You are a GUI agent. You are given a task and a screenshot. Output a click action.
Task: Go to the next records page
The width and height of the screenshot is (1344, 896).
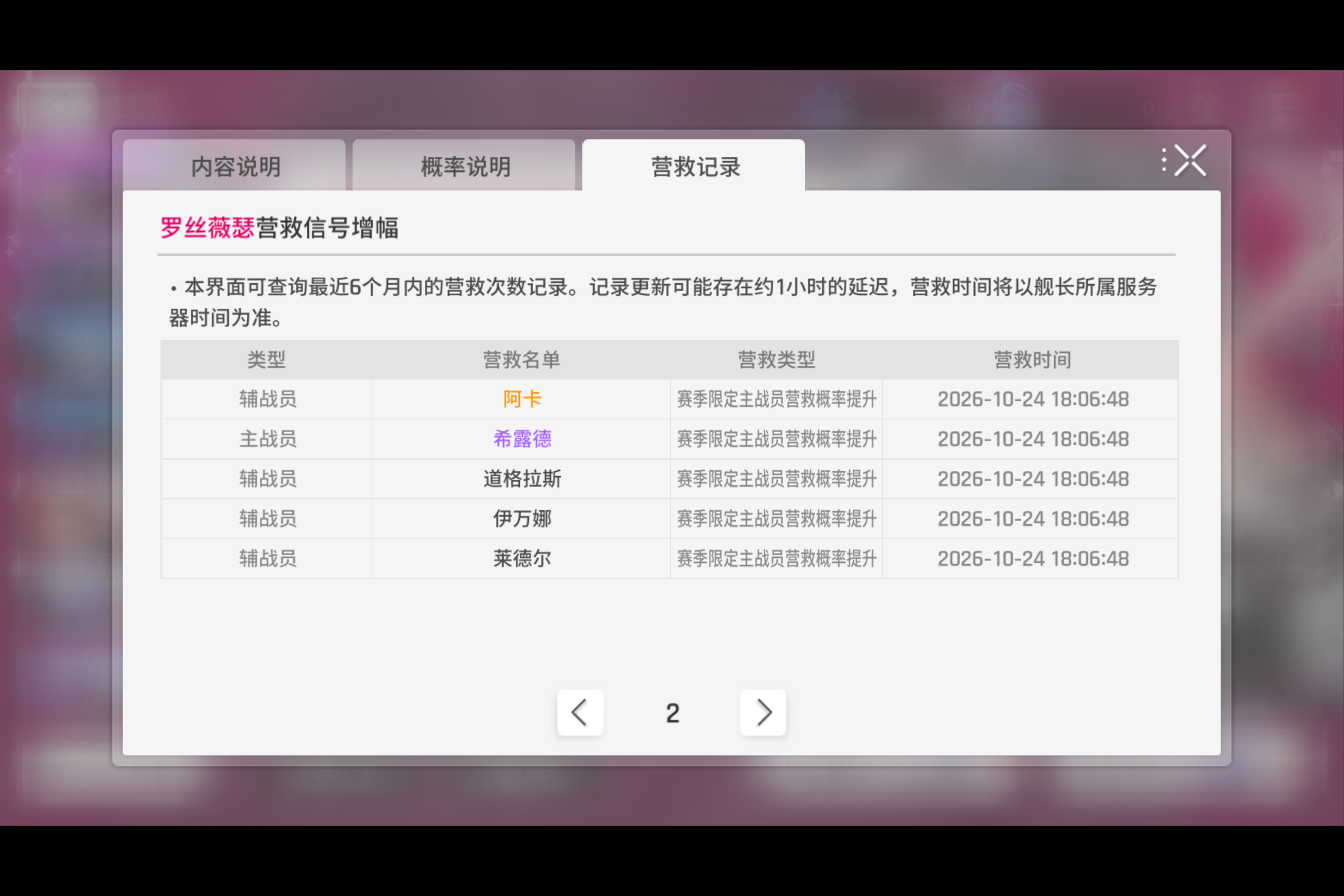pos(763,712)
